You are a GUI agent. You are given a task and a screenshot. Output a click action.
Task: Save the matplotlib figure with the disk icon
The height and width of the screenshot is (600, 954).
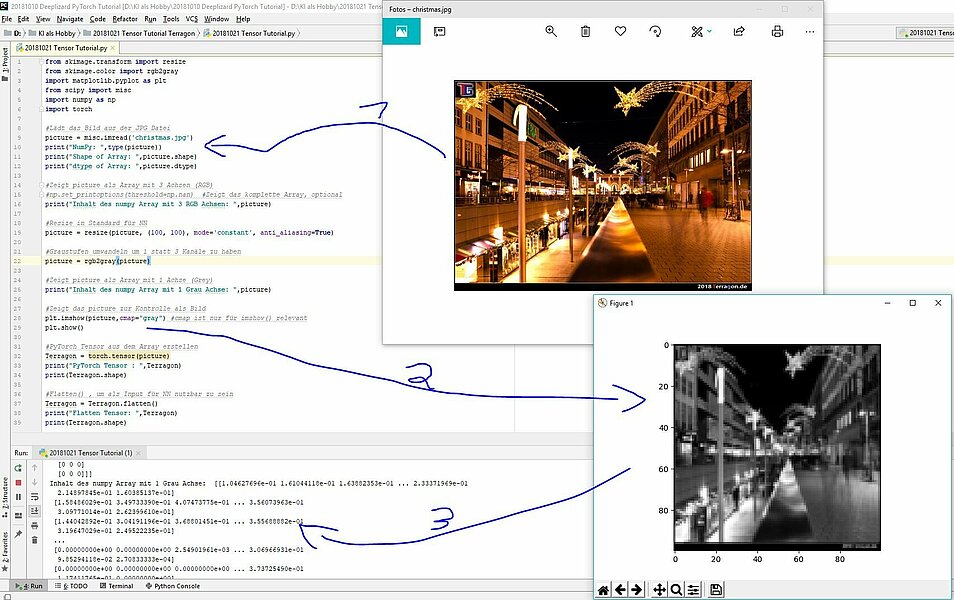pyautogui.click(x=716, y=590)
